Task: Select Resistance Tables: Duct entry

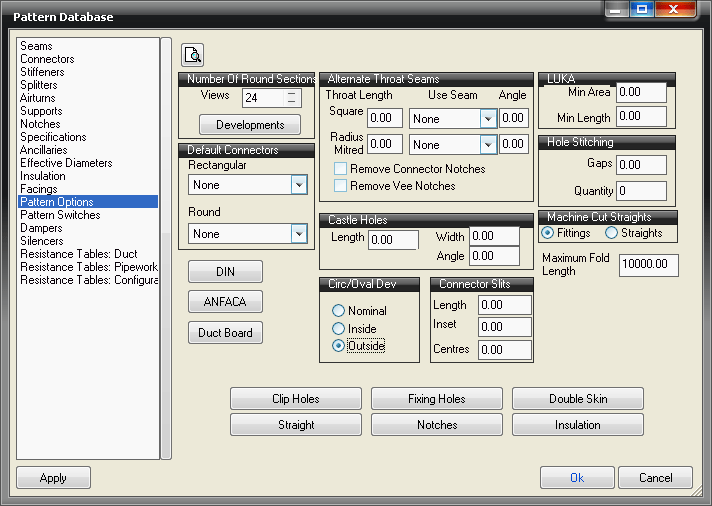Action: pos(79,254)
